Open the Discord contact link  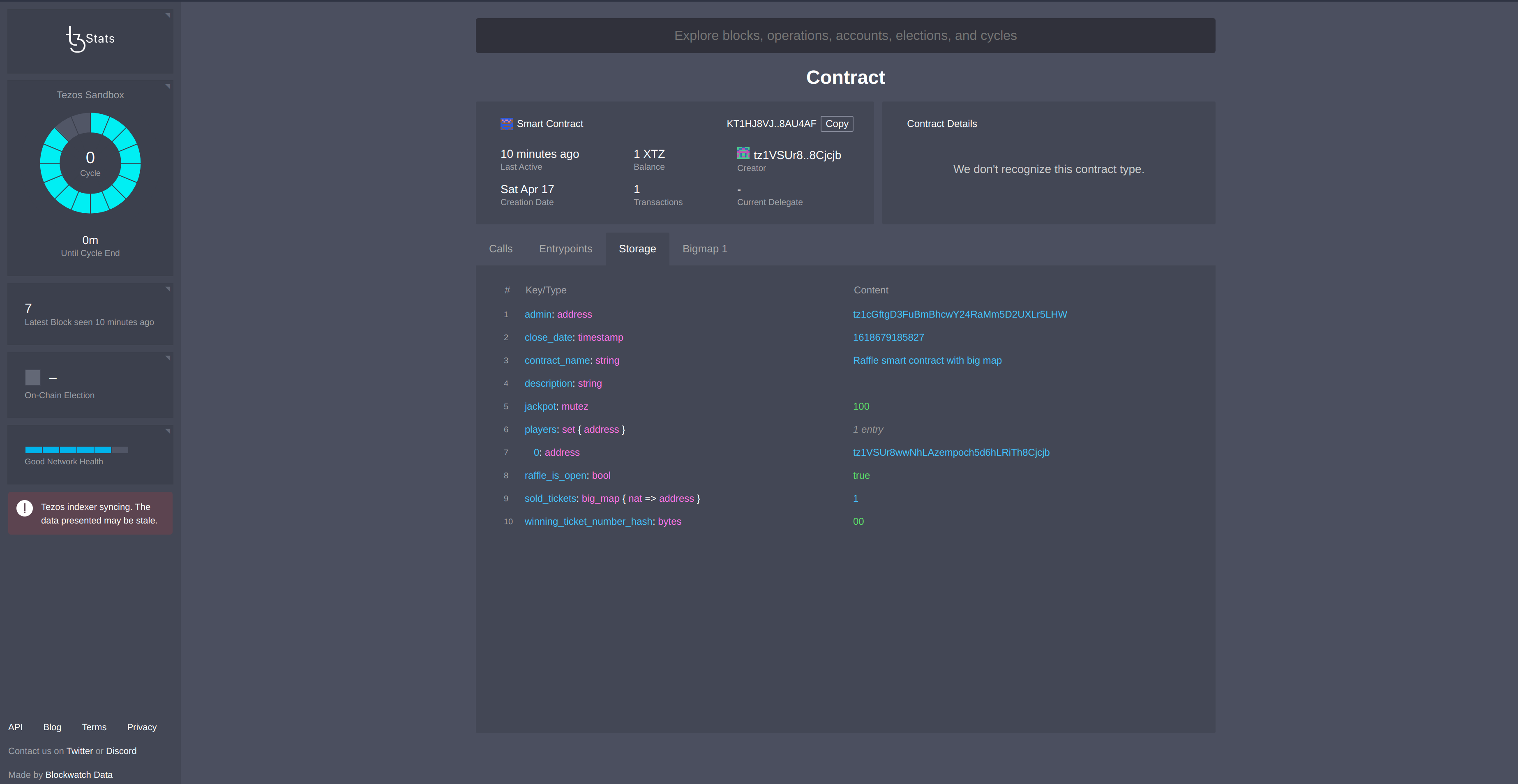tap(121, 750)
